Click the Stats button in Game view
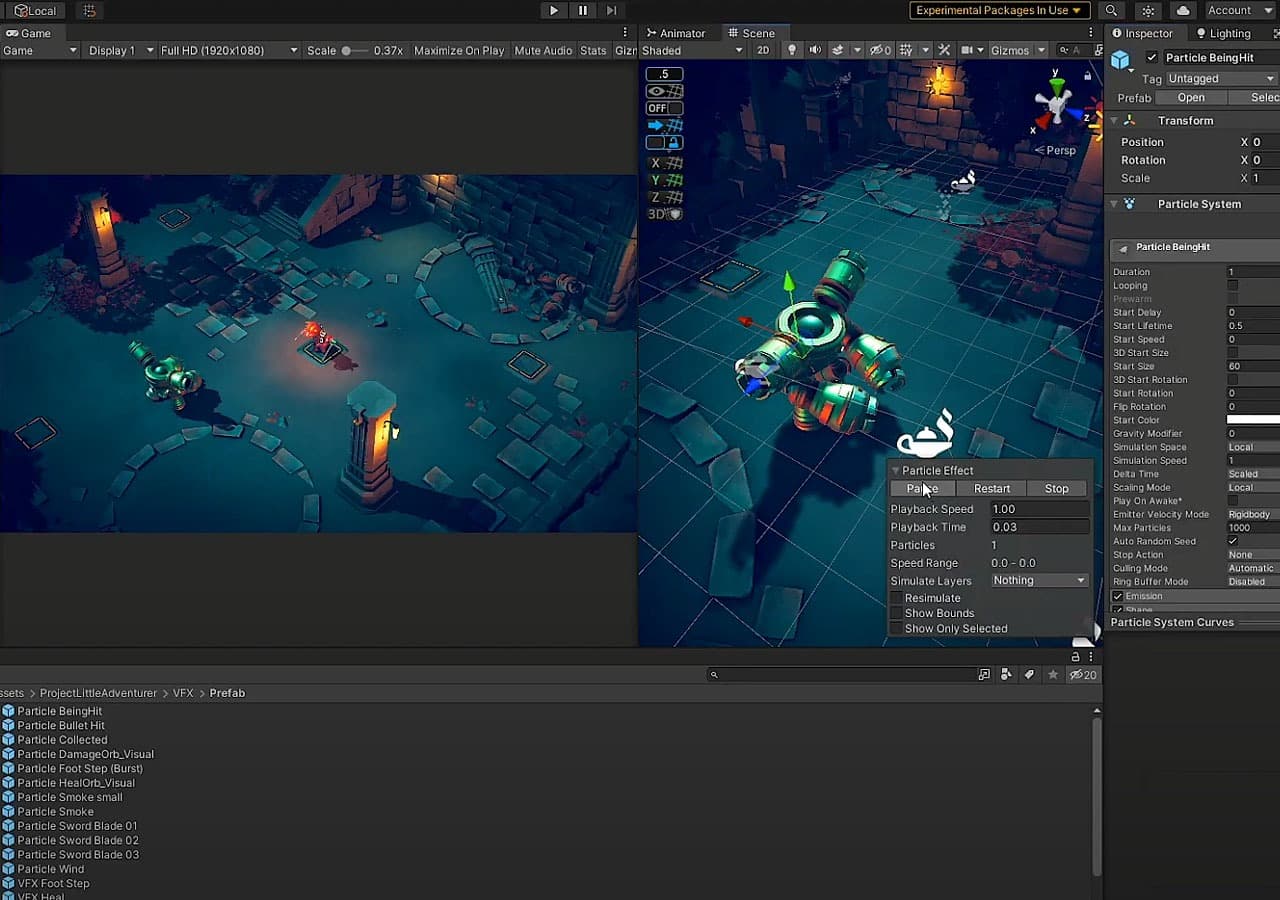Image resolution: width=1280 pixels, height=900 pixels. coord(593,50)
